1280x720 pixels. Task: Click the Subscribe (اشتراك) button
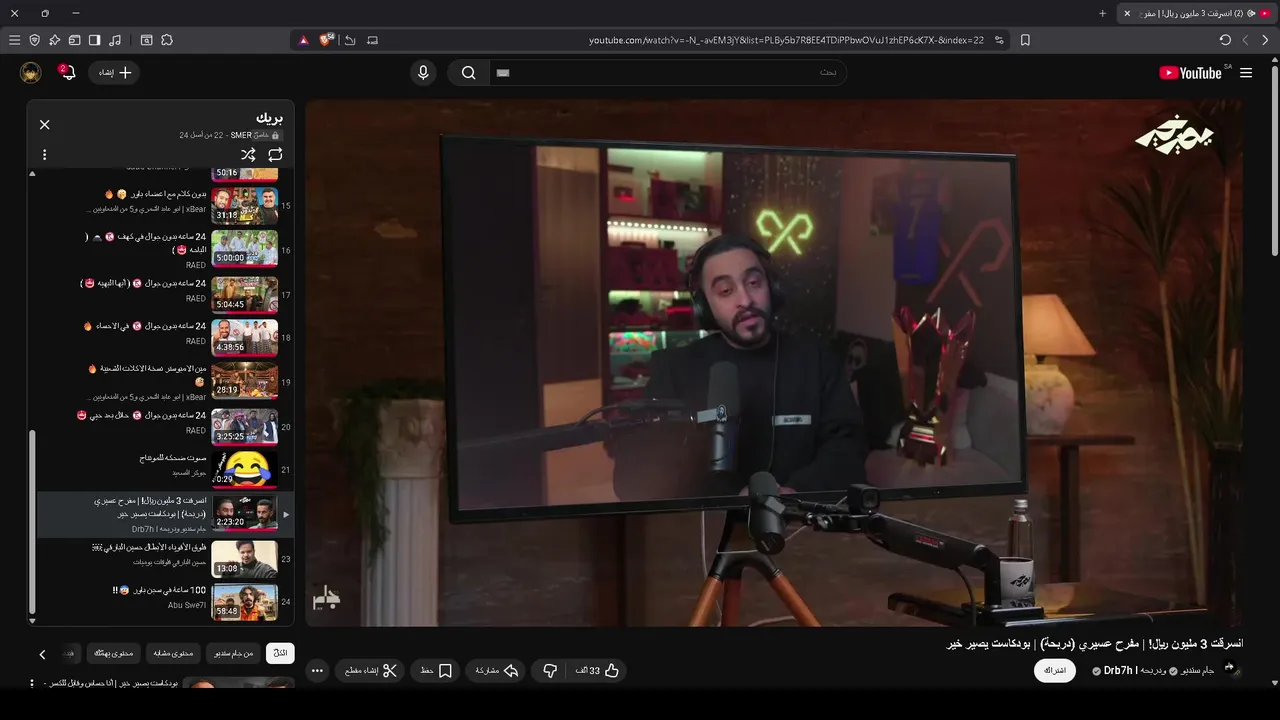click(x=1055, y=670)
